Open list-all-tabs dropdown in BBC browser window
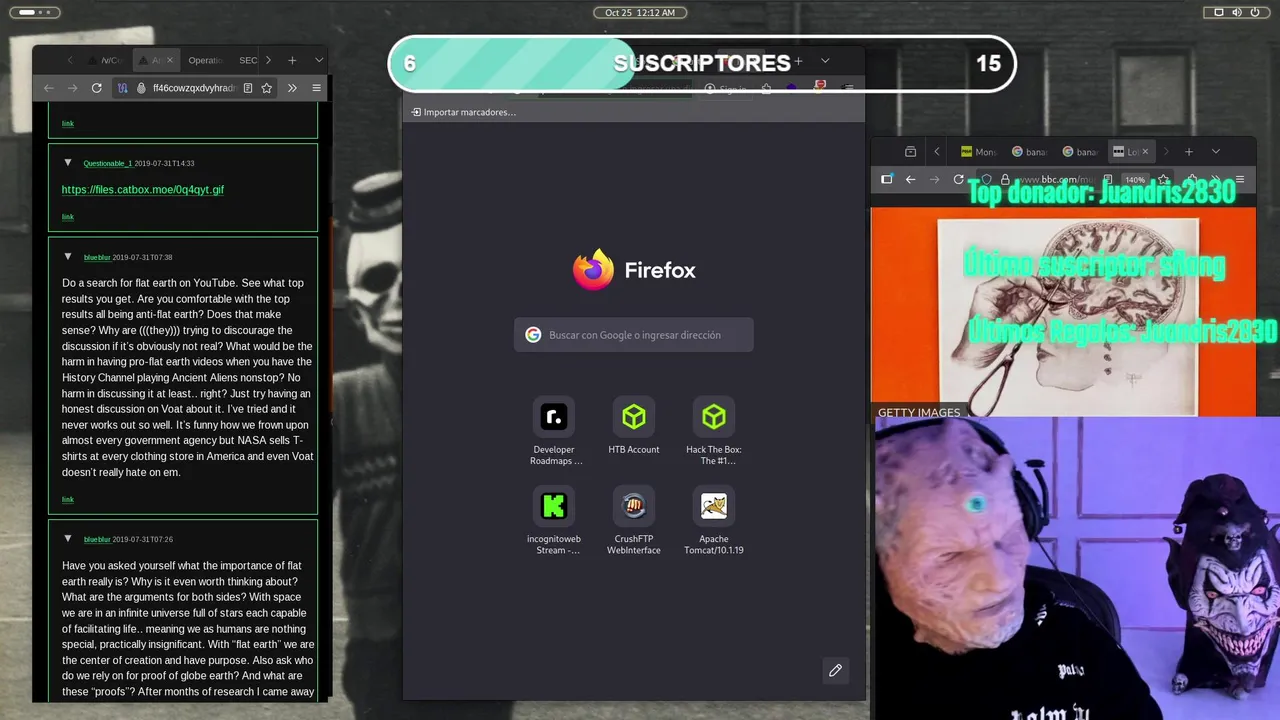This screenshot has height=720, width=1280. coord(1216,152)
